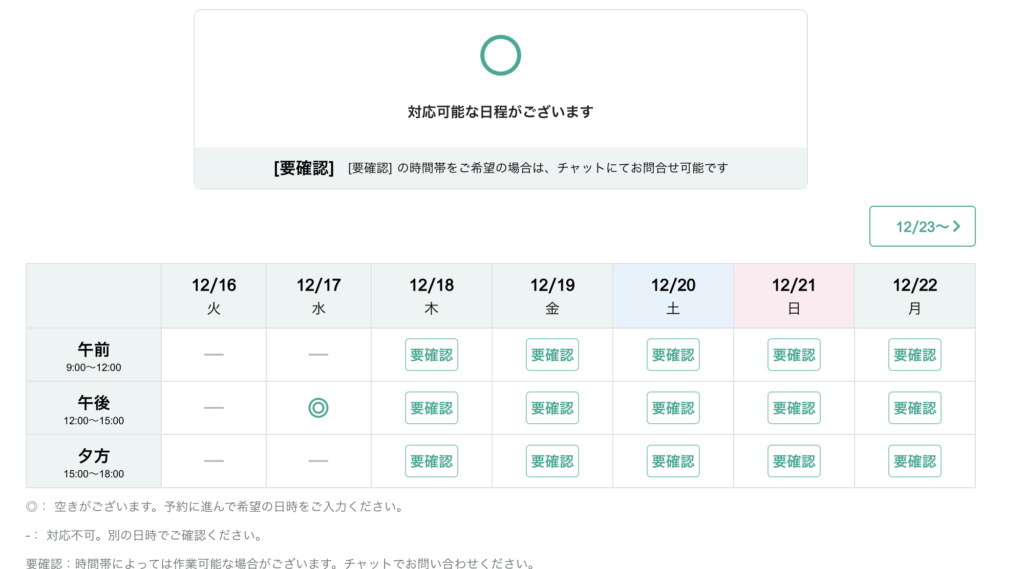
Task: Click the 12/20 Saturday column header
Action: click(673, 296)
